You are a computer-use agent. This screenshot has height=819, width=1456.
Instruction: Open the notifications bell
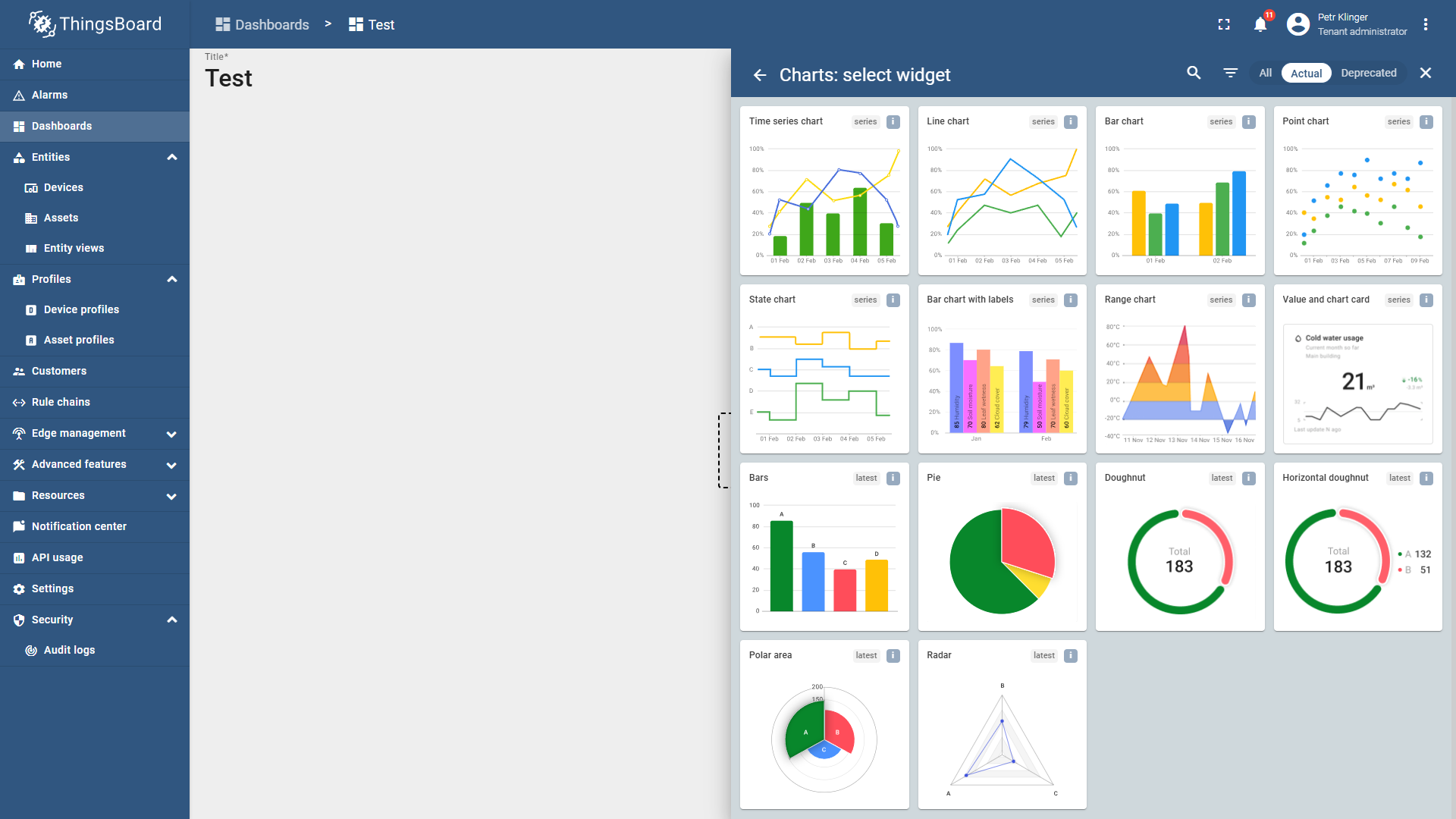pyautogui.click(x=1260, y=24)
